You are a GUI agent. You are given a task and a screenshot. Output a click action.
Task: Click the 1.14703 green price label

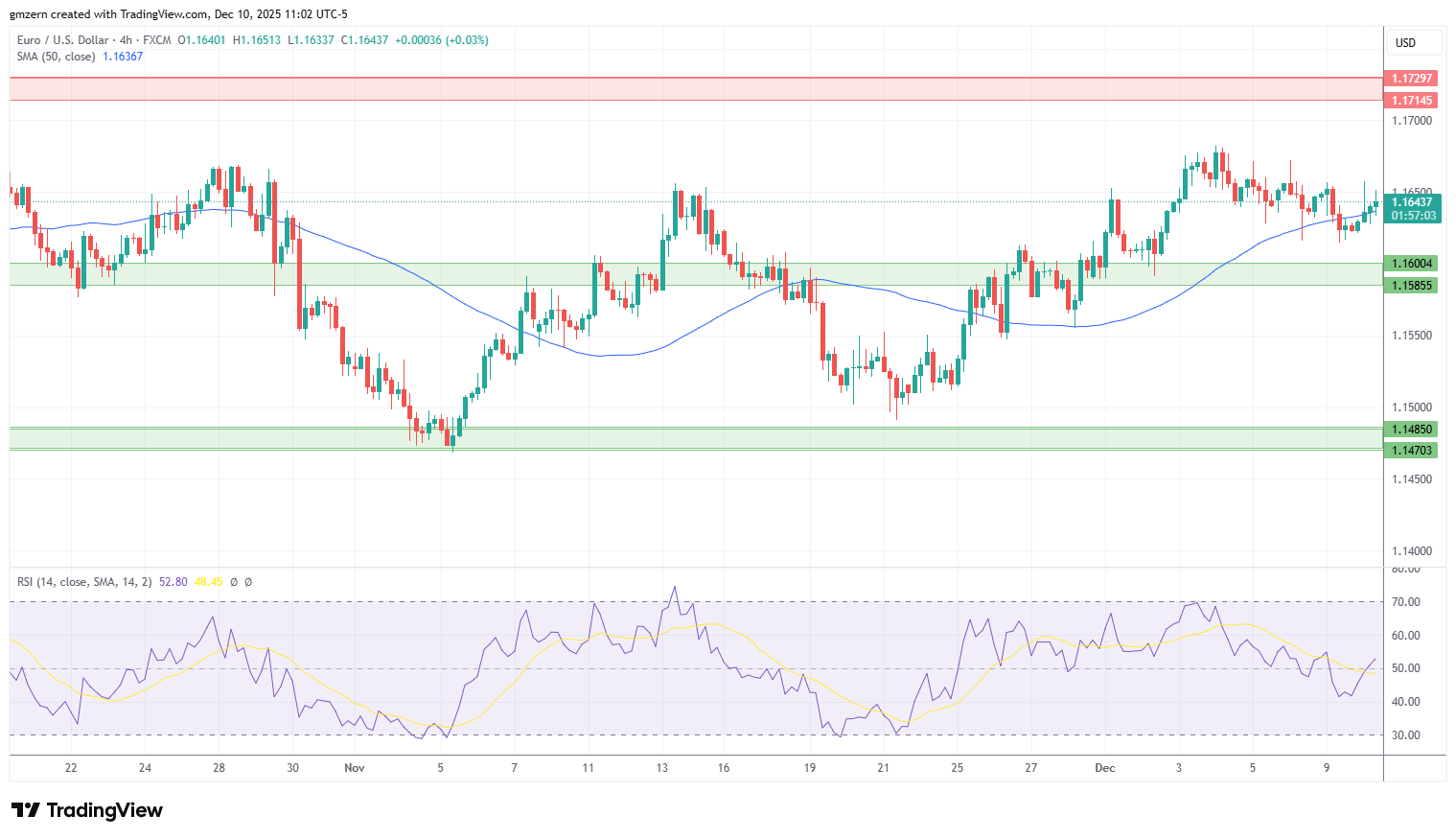1411,451
